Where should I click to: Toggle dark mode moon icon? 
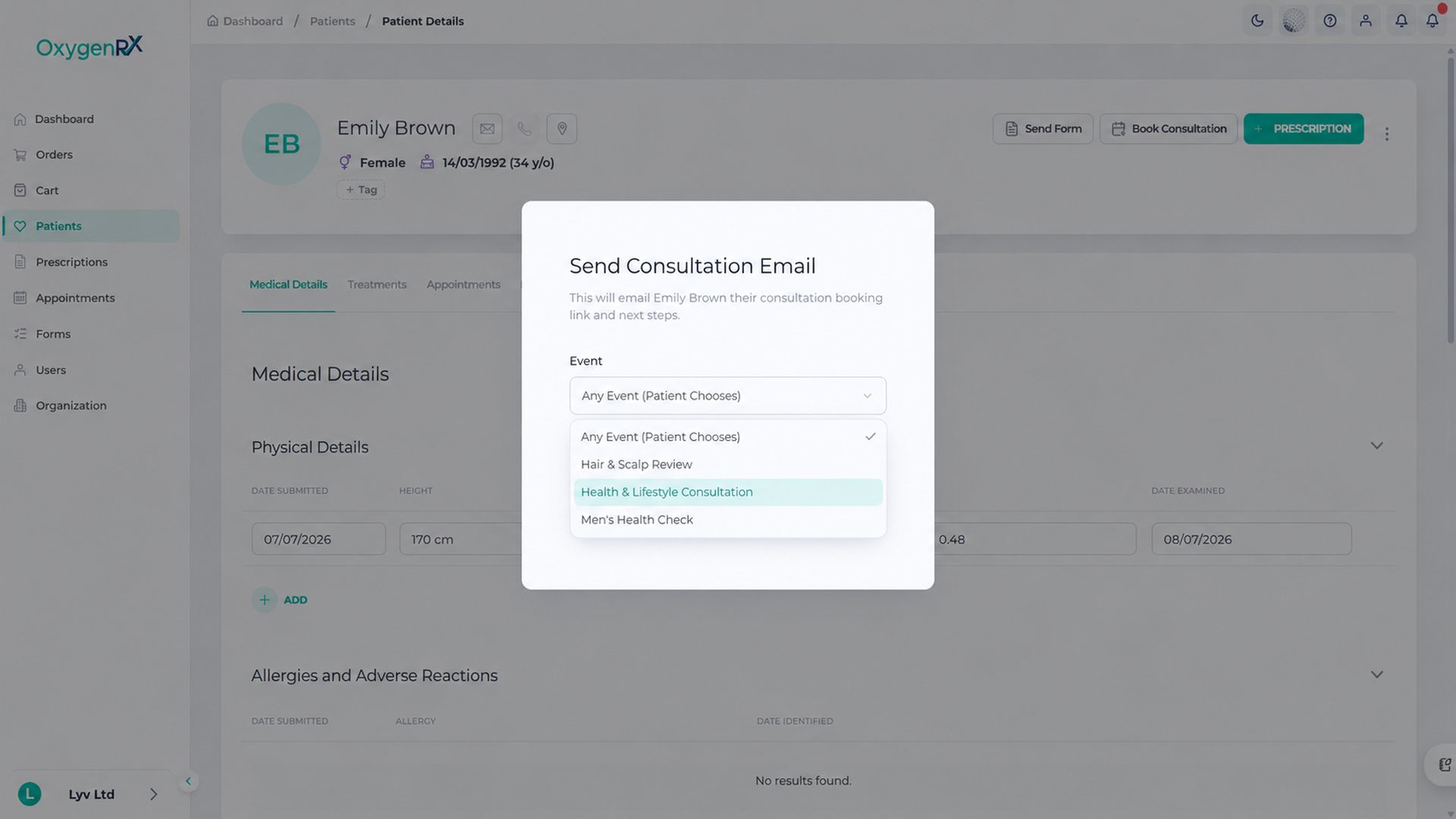click(1257, 21)
